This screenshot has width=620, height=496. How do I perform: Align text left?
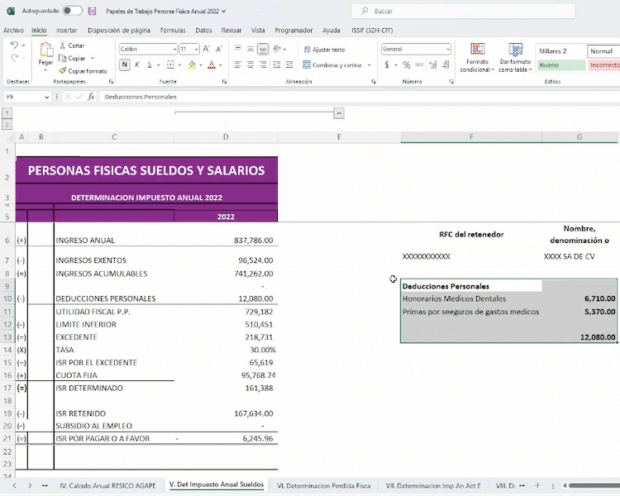(238, 64)
